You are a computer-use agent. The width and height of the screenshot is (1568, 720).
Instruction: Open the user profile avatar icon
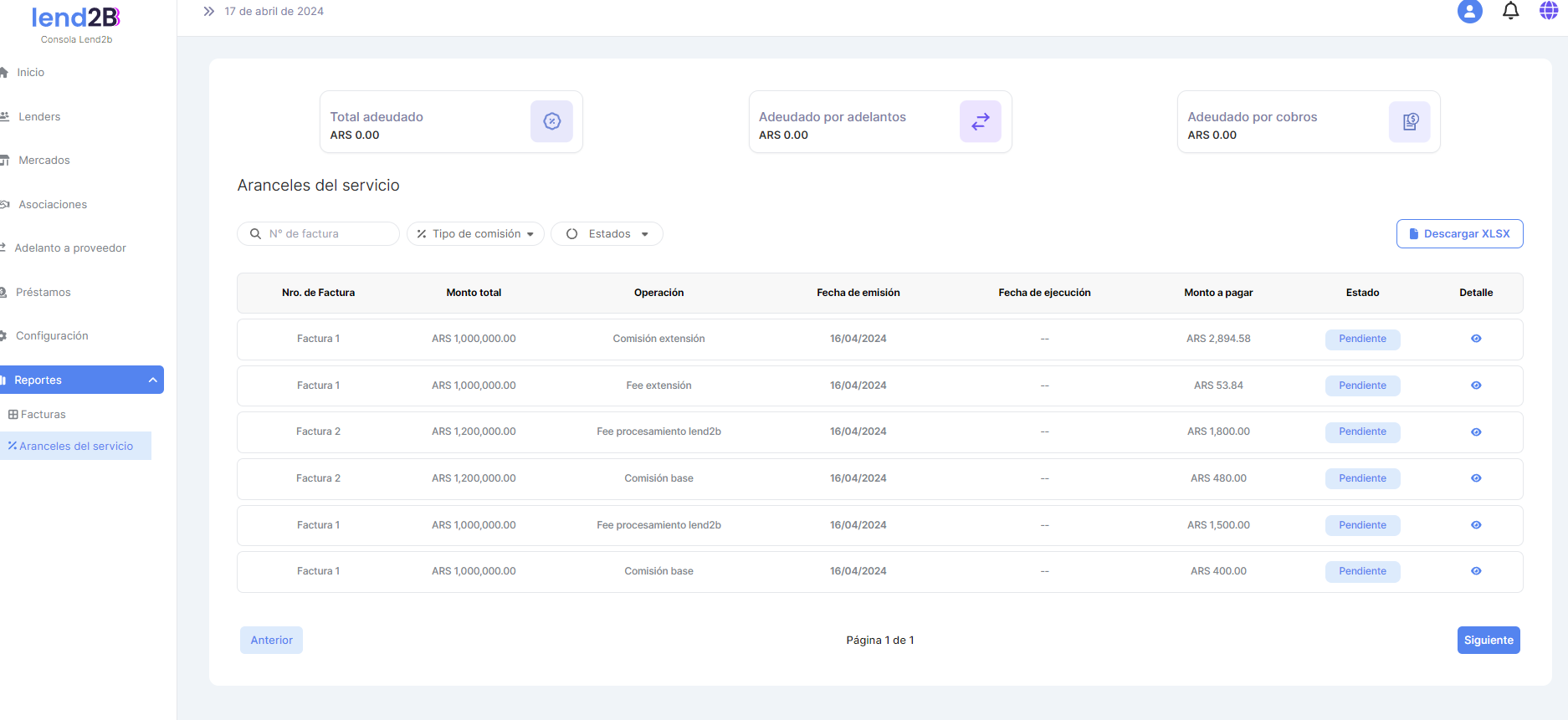pos(1469,12)
